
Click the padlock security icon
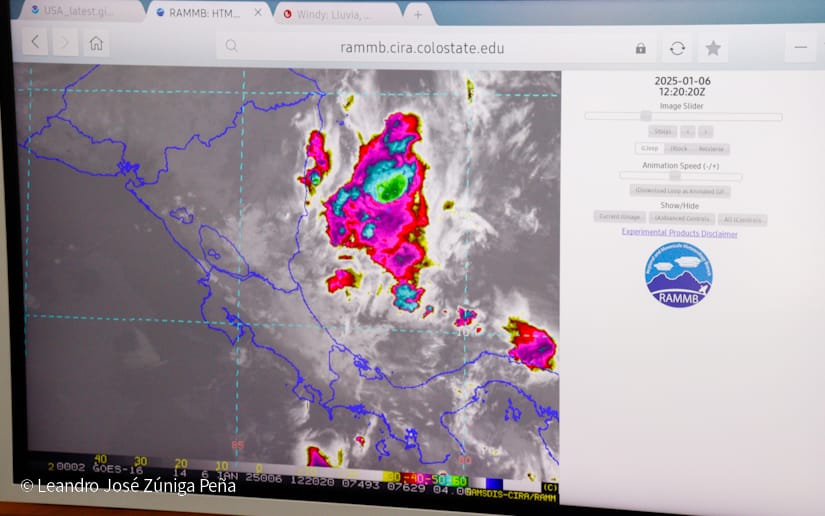[640, 48]
